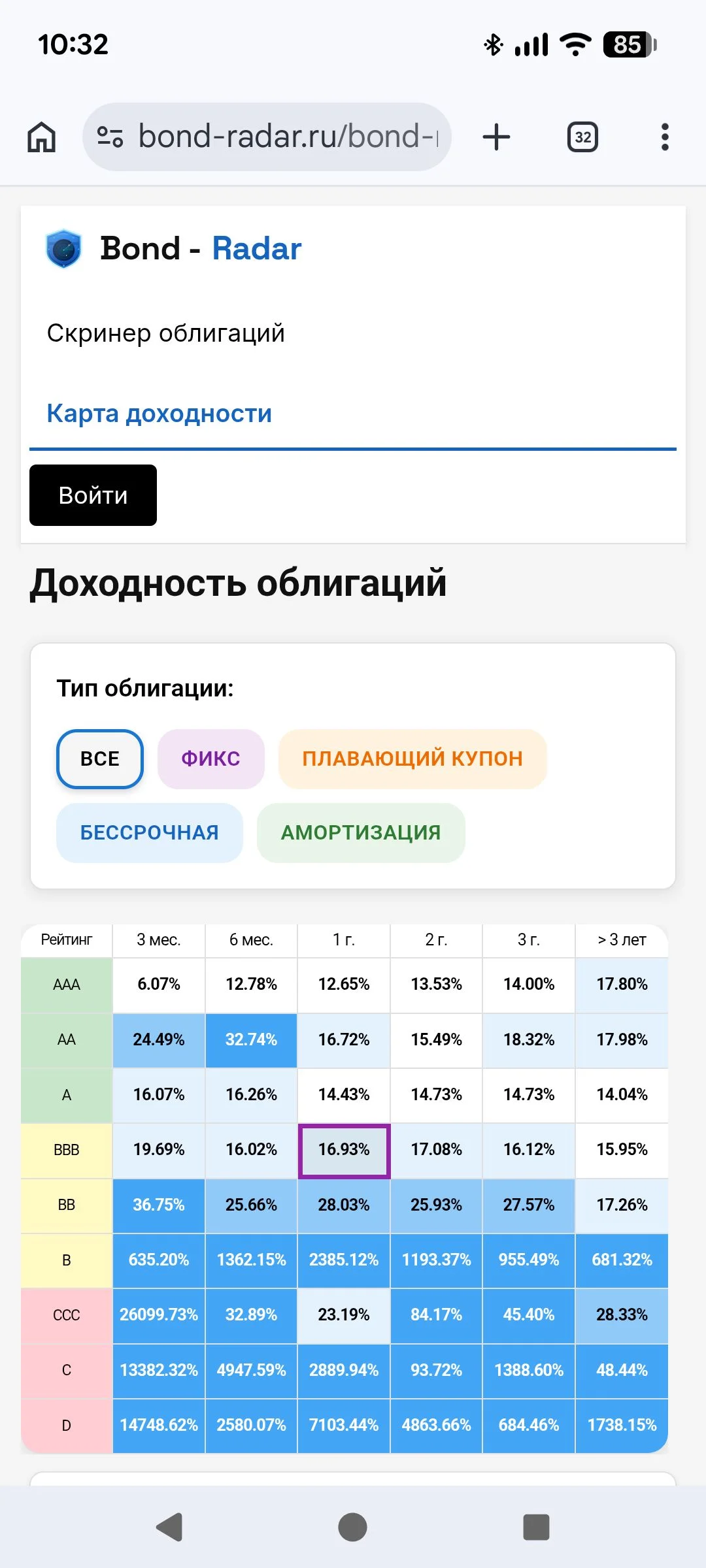This screenshot has width=706, height=1568.
Task: Open the Скринер облигаций menu item
Action: point(166,333)
